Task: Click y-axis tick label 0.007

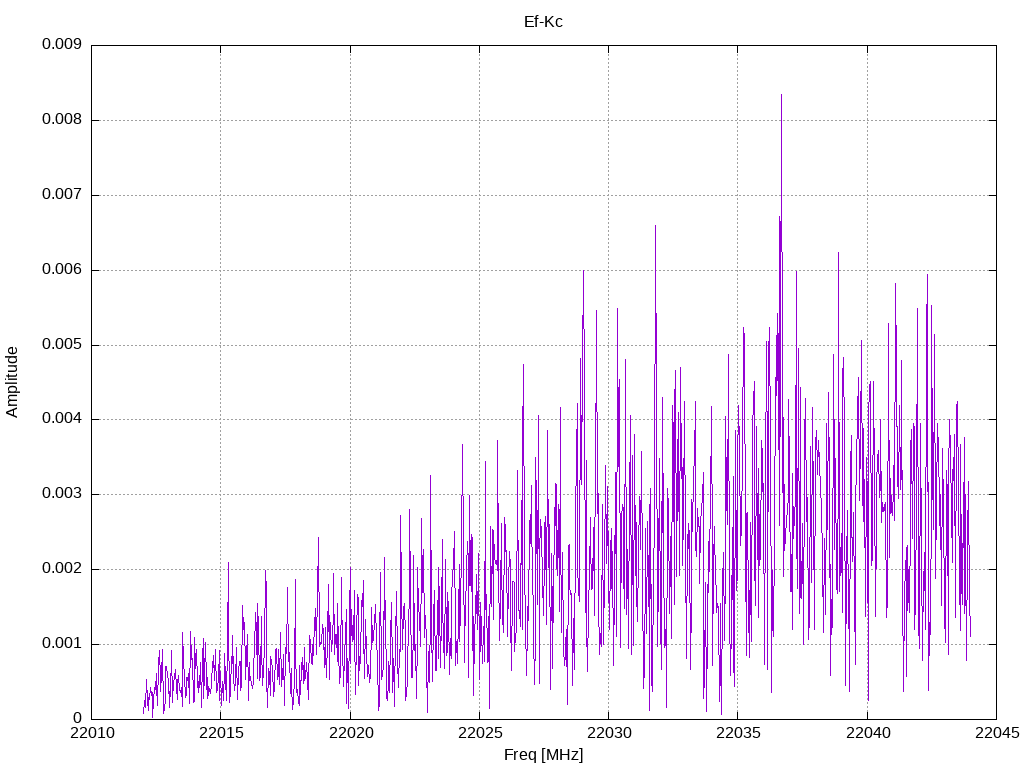Action: (x=62, y=195)
